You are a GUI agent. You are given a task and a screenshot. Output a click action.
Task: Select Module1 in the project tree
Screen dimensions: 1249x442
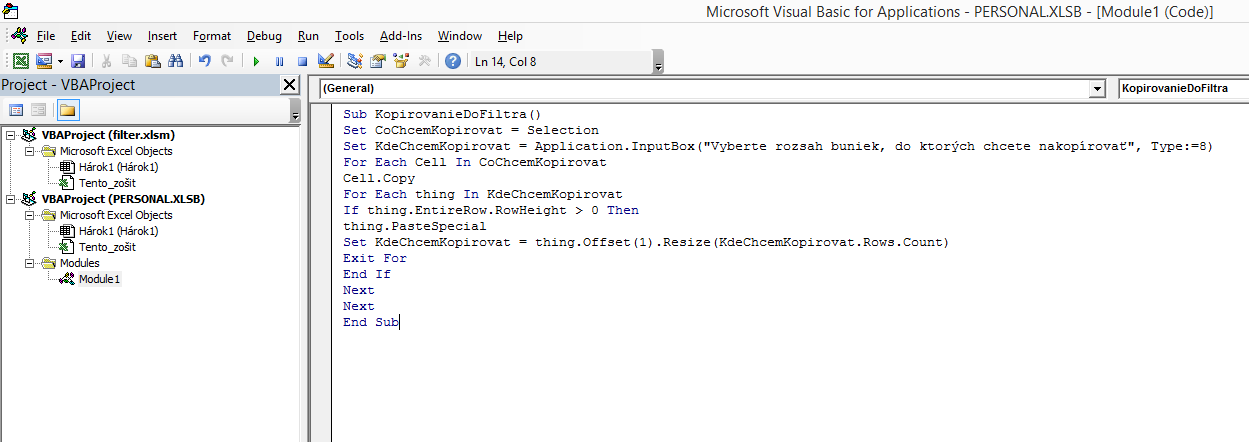coord(99,279)
